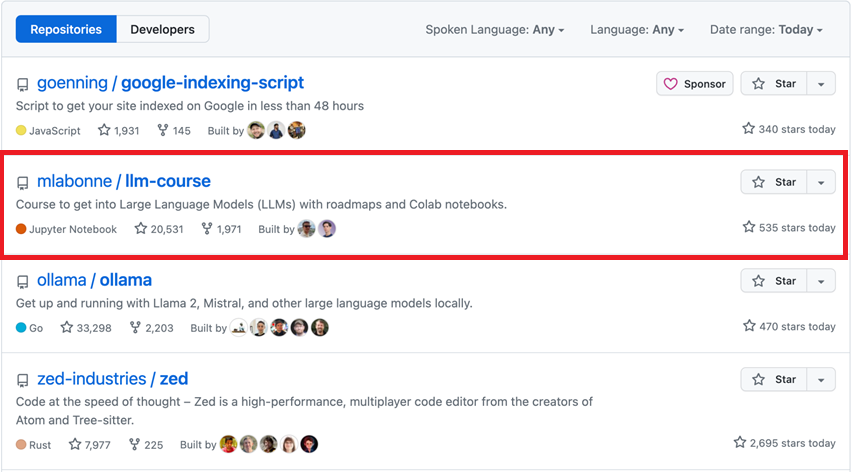Screen dimensions: 855x472
Task: Open fourth contributor avatar of zed
Action: [x=289, y=444]
